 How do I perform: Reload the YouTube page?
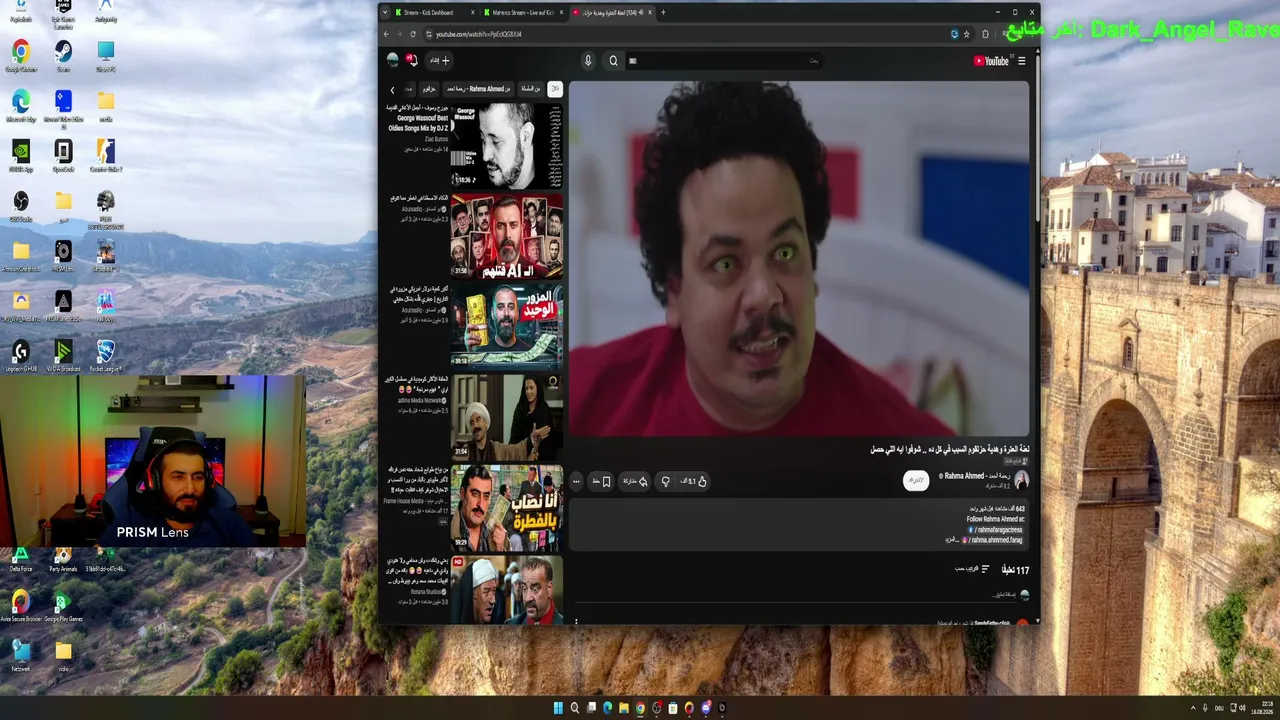[x=413, y=34]
